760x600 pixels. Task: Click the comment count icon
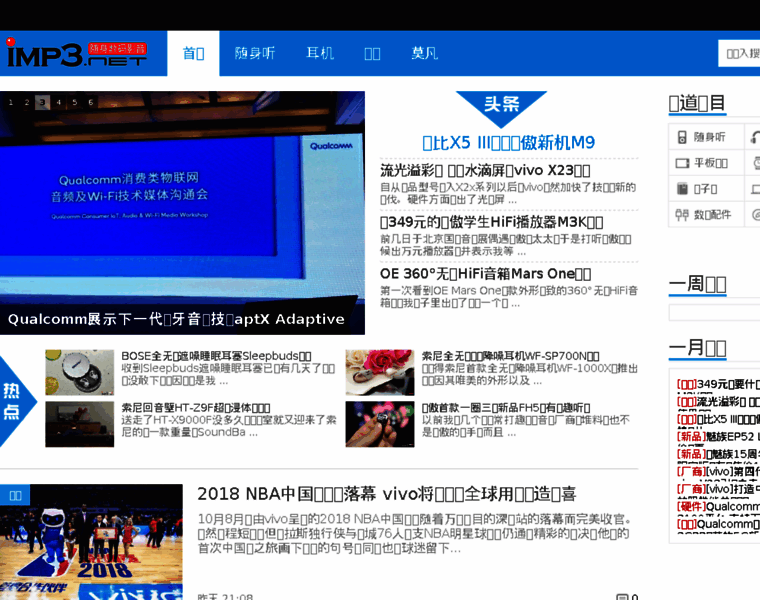click(622, 597)
